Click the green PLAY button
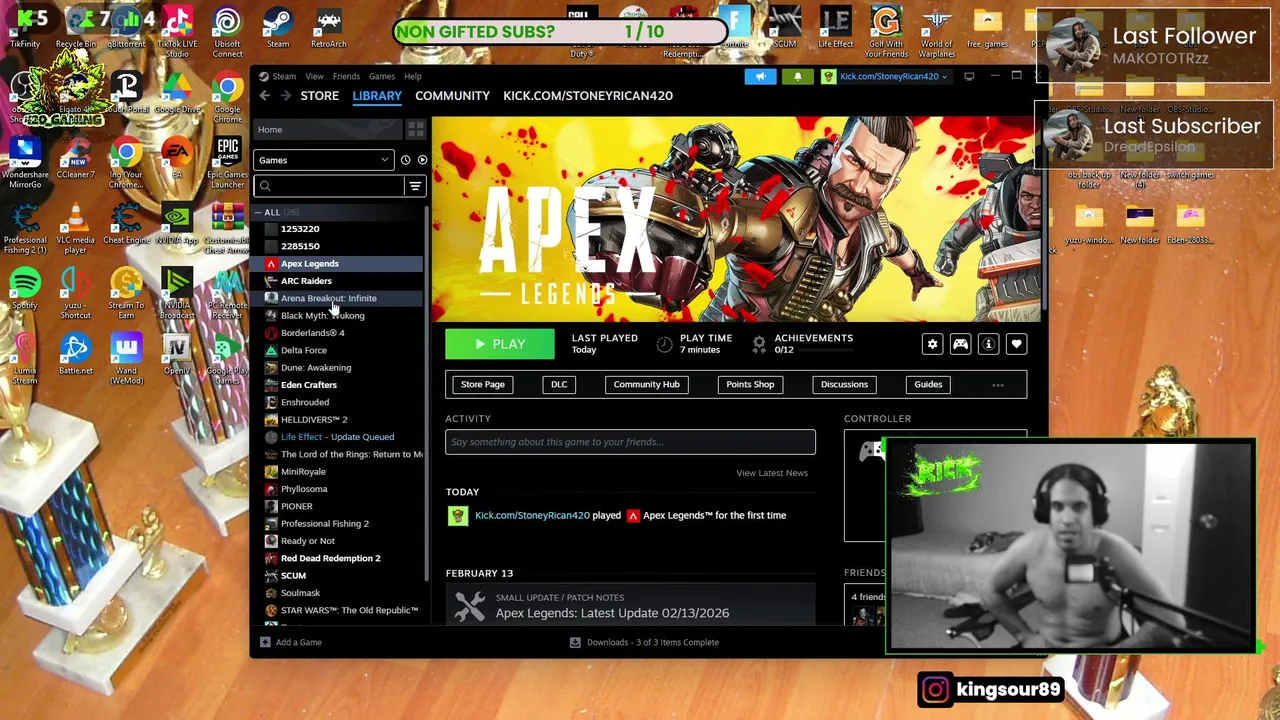This screenshot has height=720, width=1280. pos(500,344)
